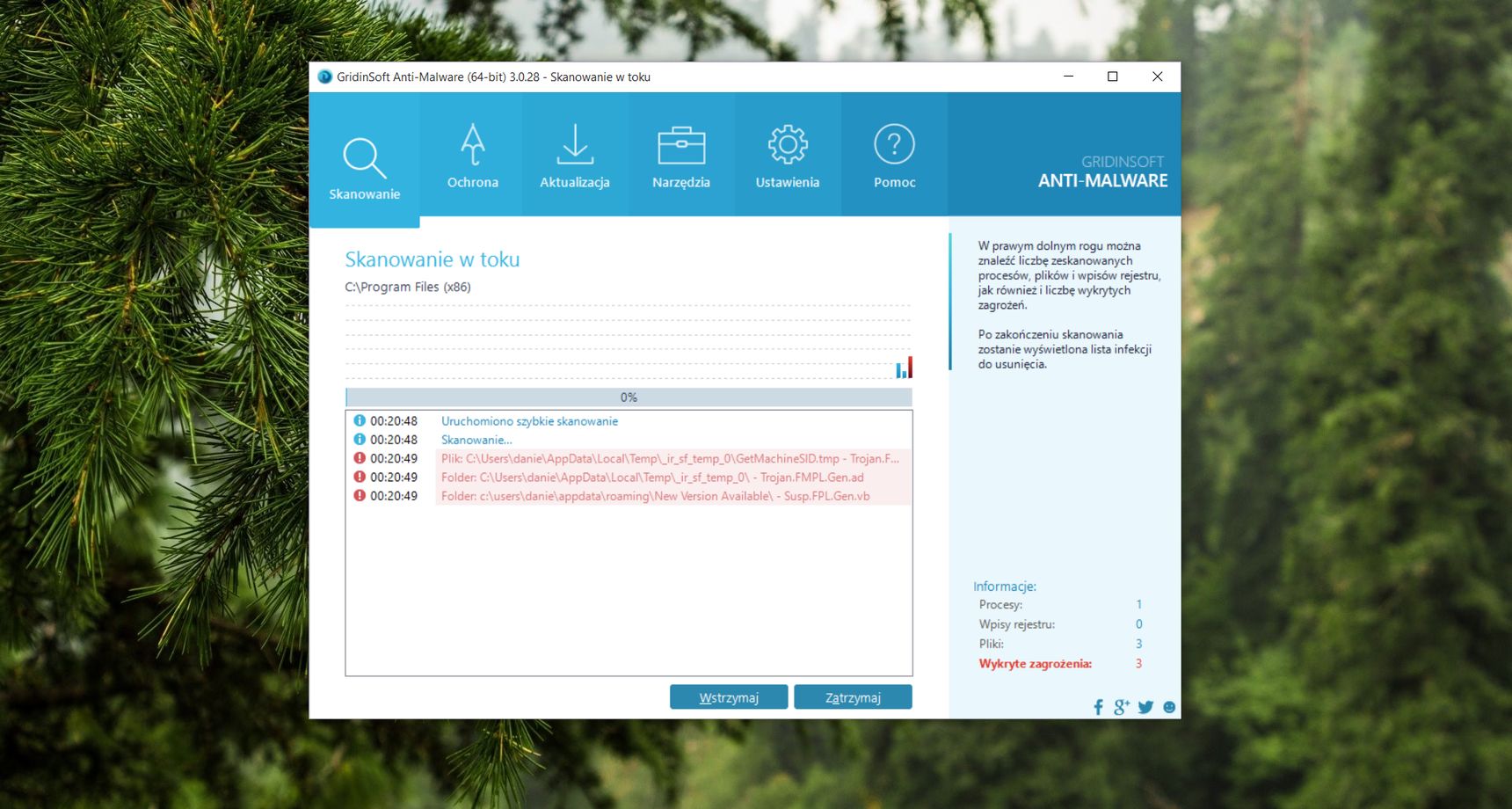Select the Susp.FPL.Gen.vb folder threat row
1512x809 pixels.
[x=629, y=496]
